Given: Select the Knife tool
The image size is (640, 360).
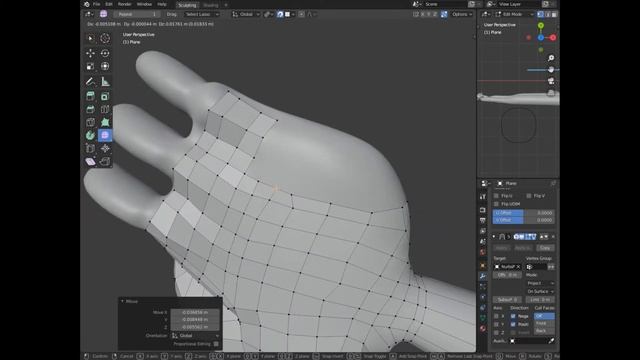Looking at the screenshot, I should [90, 122].
